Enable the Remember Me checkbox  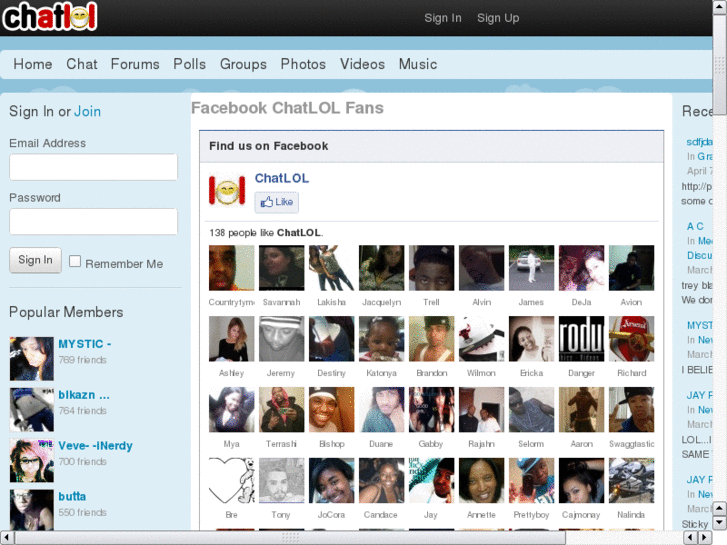pyautogui.click(x=75, y=261)
